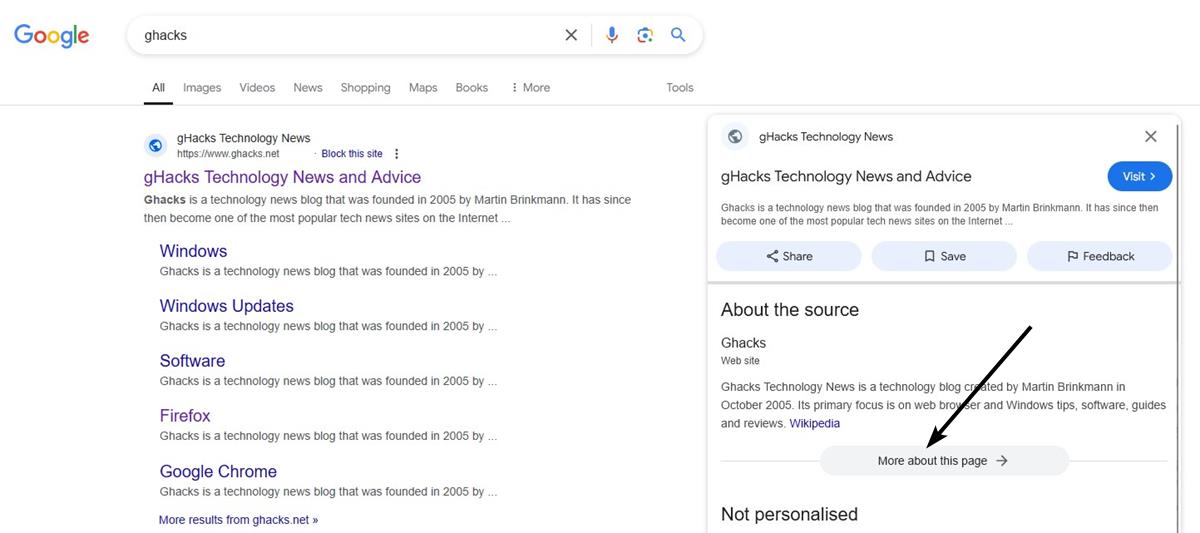
Task: Switch to the Images tab
Action: click(202, 88)
